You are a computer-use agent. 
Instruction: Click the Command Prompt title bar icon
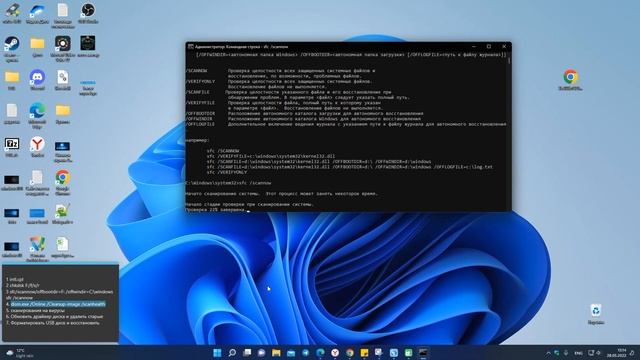(x=191, y=47)
